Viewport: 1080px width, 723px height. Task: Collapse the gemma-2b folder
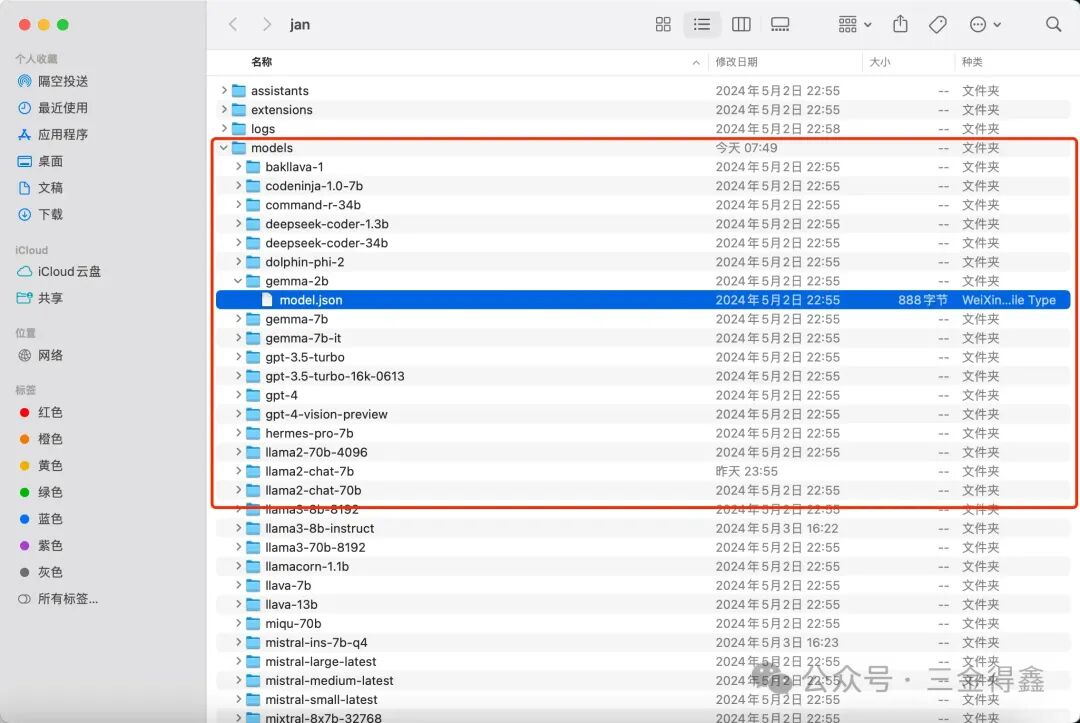click(x=238, y=281)
